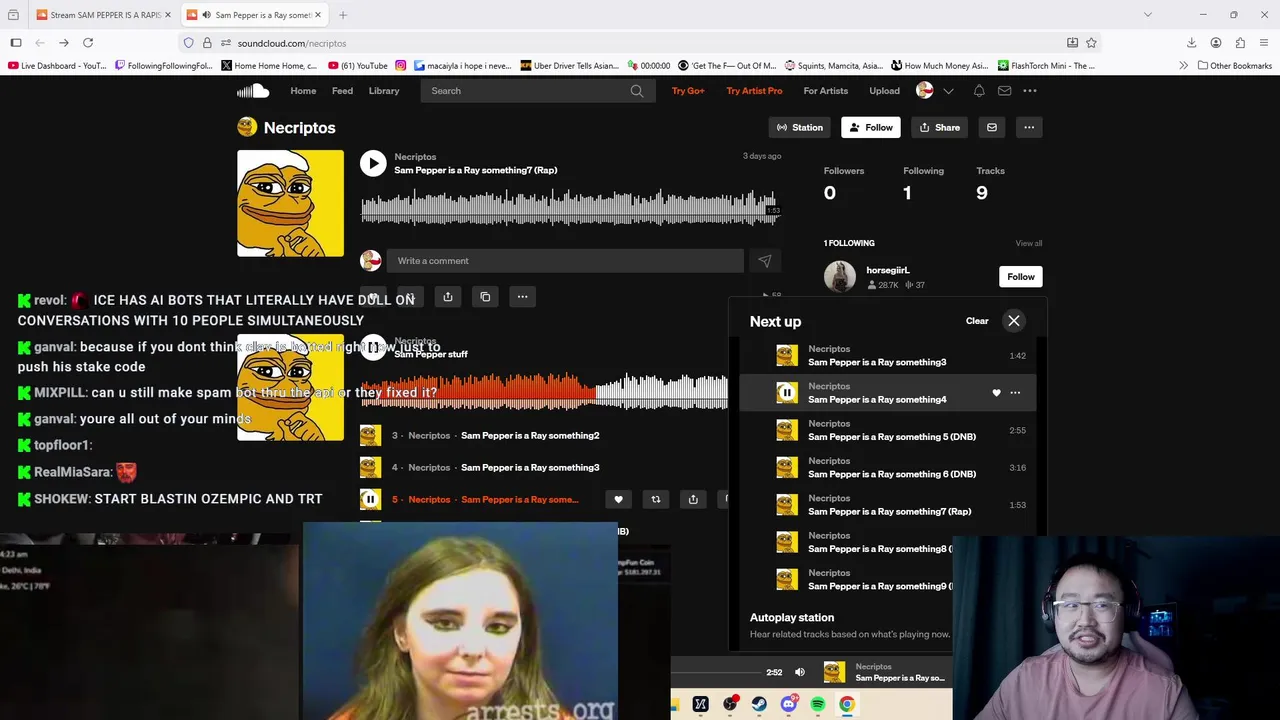Image resolution: width=1280 pixels, height=720 pixels.
Task: Open the FlashTorch Mini bookmark
Action: pyautogui.click(x=1046, y=66)
